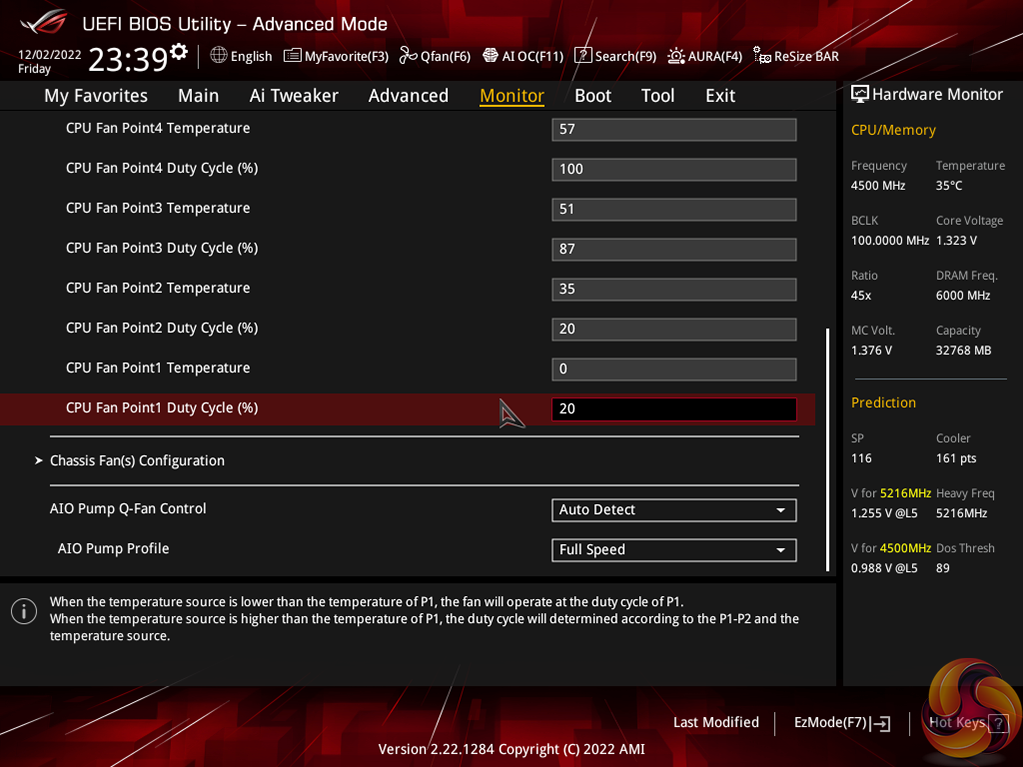The width and height of the screenshot is (1023, 767).
Task: Click CPU Fan Point4 Temperature field
Action: click(674, 129)
